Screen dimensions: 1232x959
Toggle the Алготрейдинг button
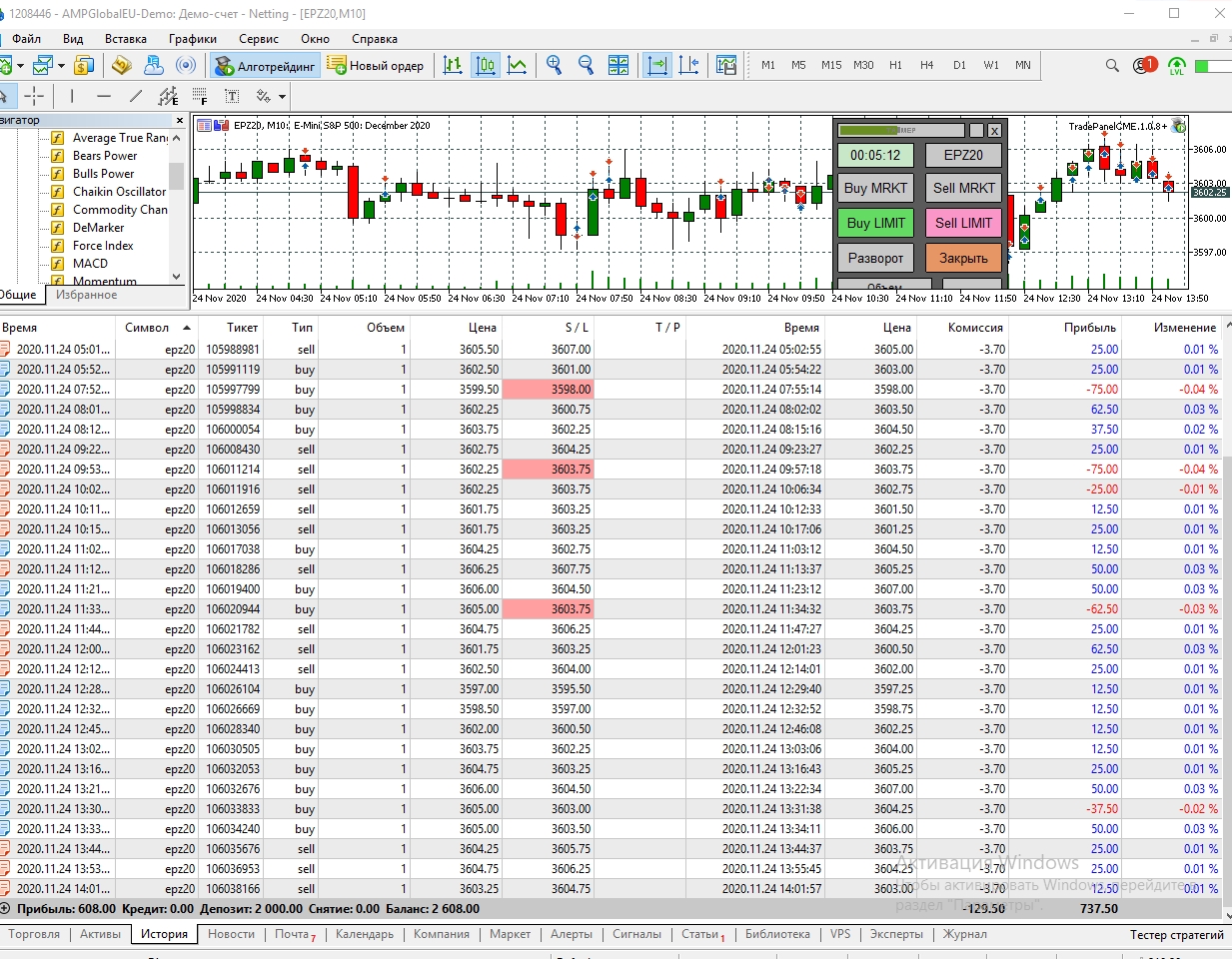click(265, 66)
